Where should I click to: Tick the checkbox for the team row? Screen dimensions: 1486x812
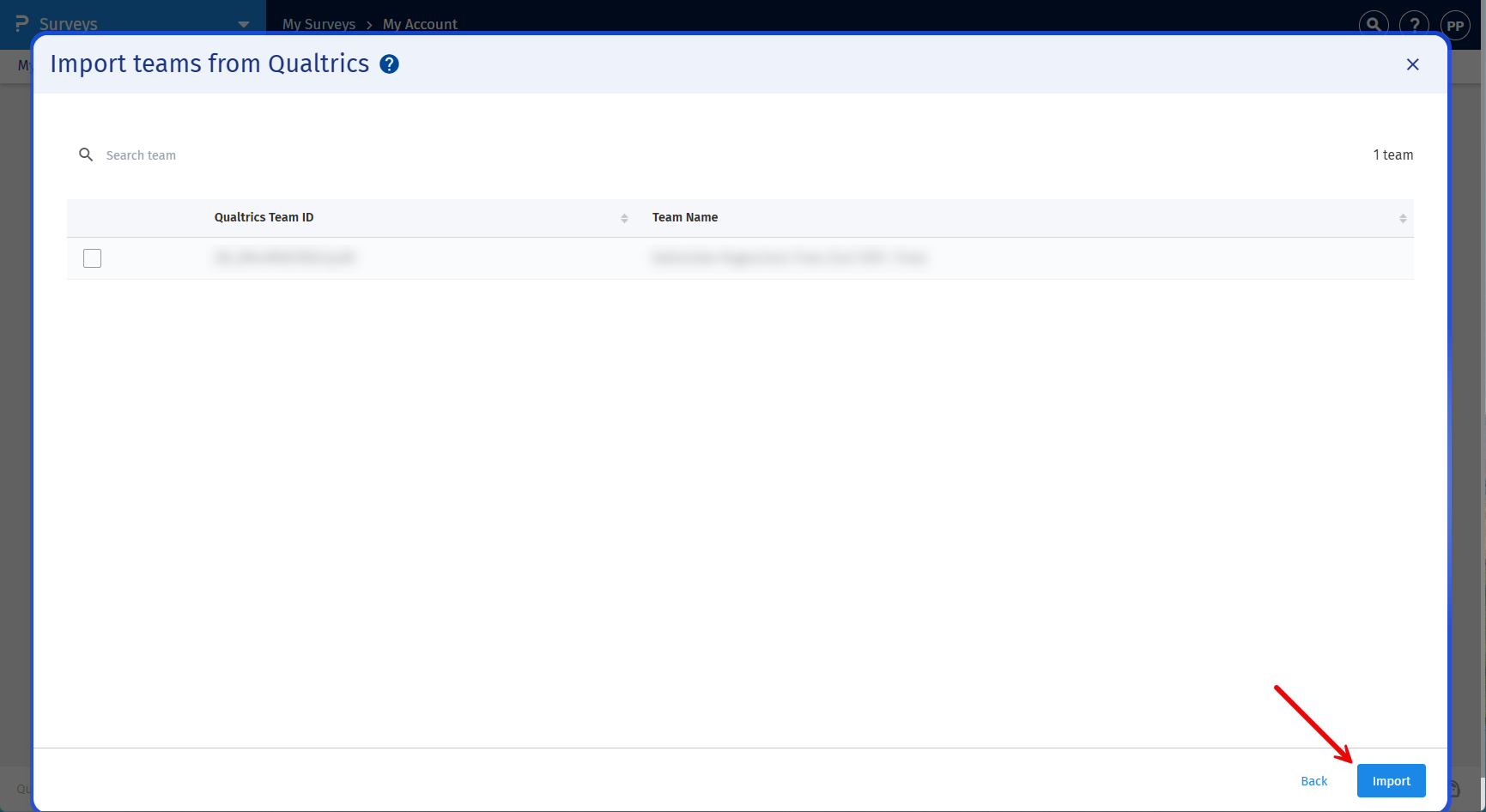(93, 258)
